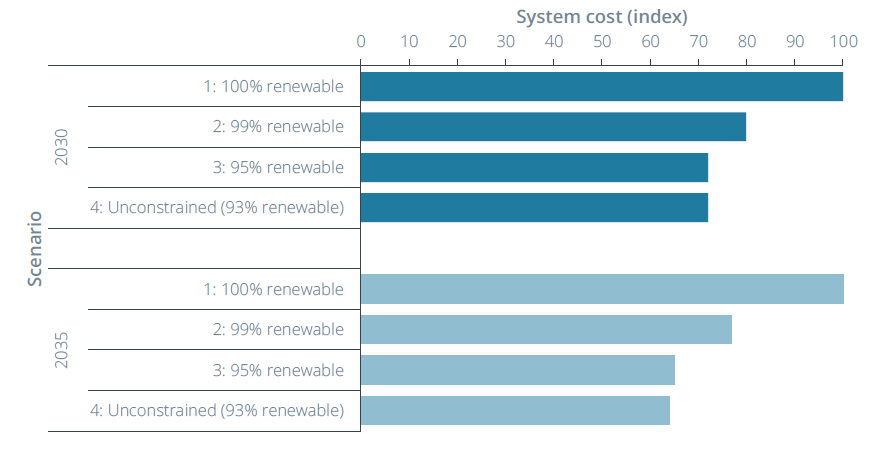Click the 2030 "4: Unconstrained" text label
The image size is (892, 451).
pyautogui.click(x=217, y=208)
